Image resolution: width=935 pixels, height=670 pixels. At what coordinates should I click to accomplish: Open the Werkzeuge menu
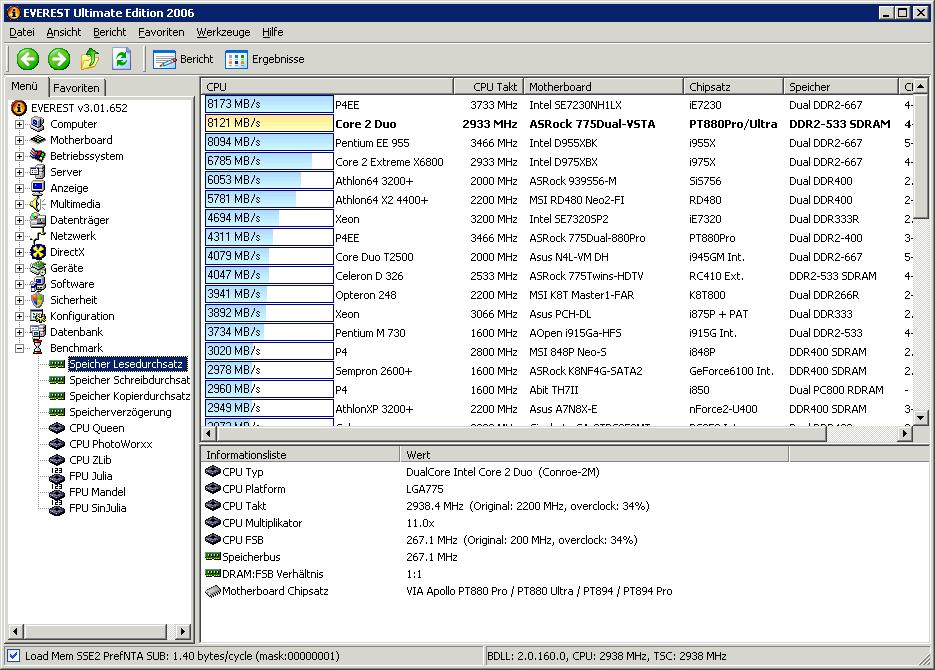click(224, 32)
